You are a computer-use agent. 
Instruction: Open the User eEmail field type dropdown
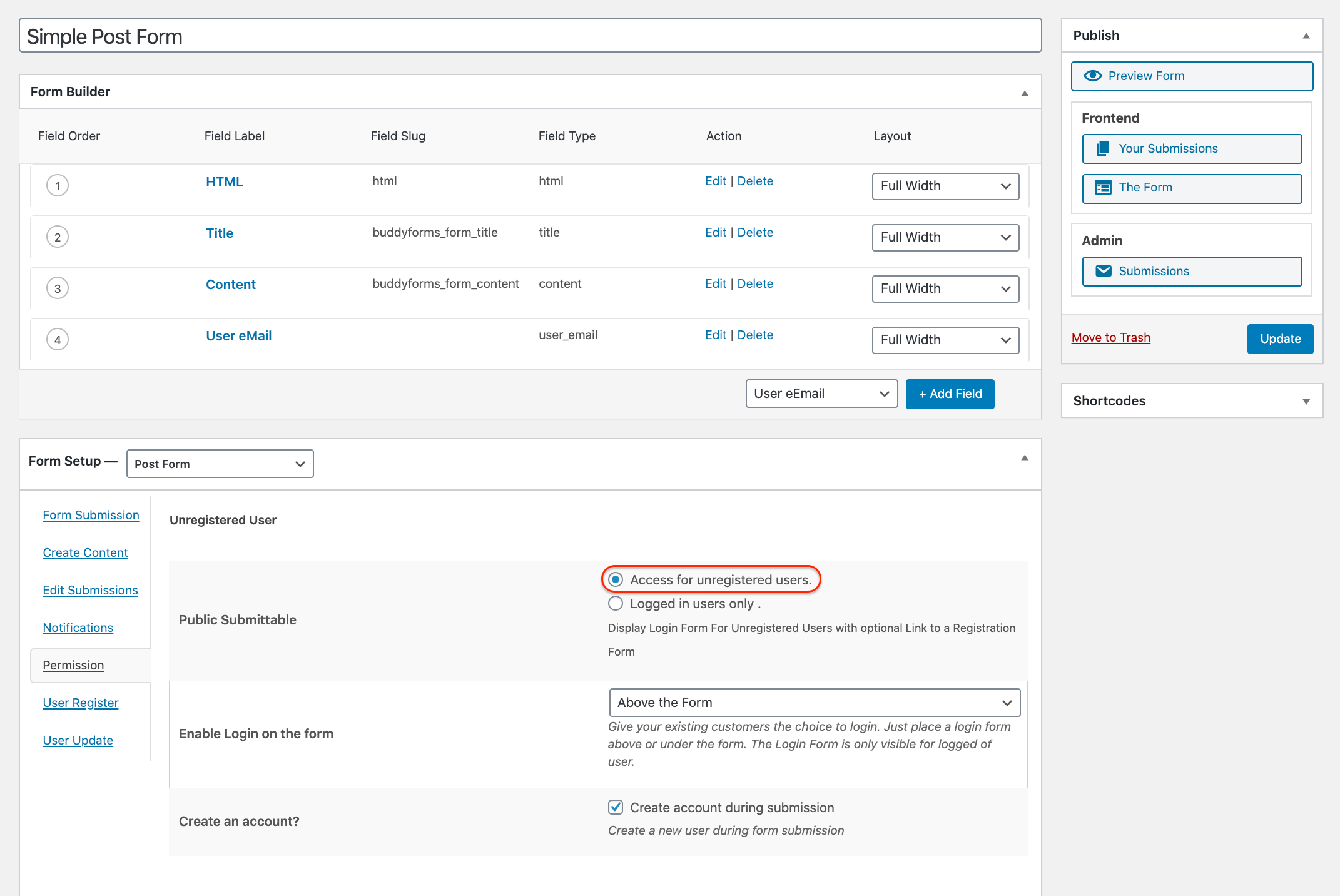tap(821, 394)
